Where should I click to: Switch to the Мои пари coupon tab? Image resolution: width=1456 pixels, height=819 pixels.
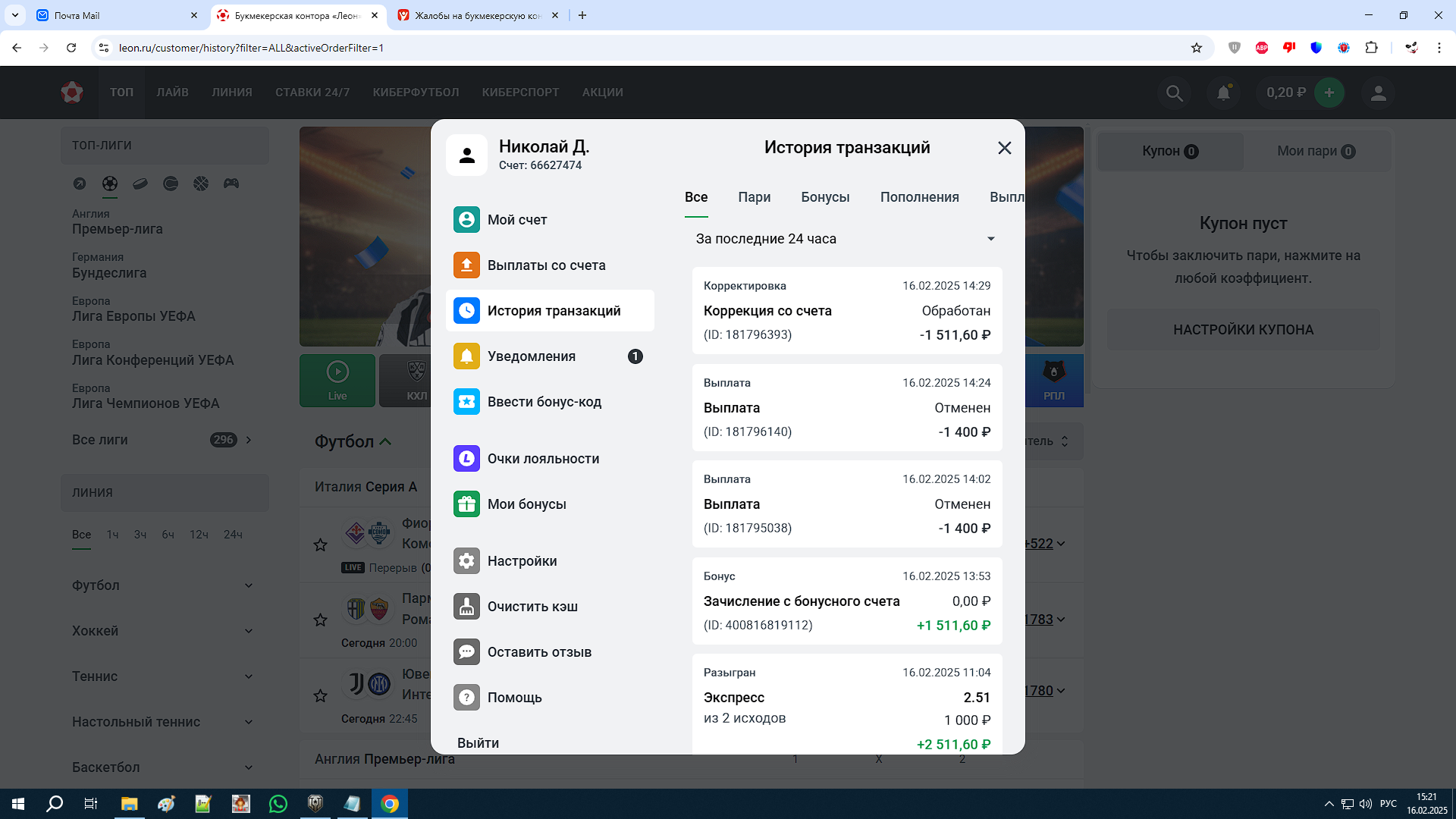(x=1316, y=151)
